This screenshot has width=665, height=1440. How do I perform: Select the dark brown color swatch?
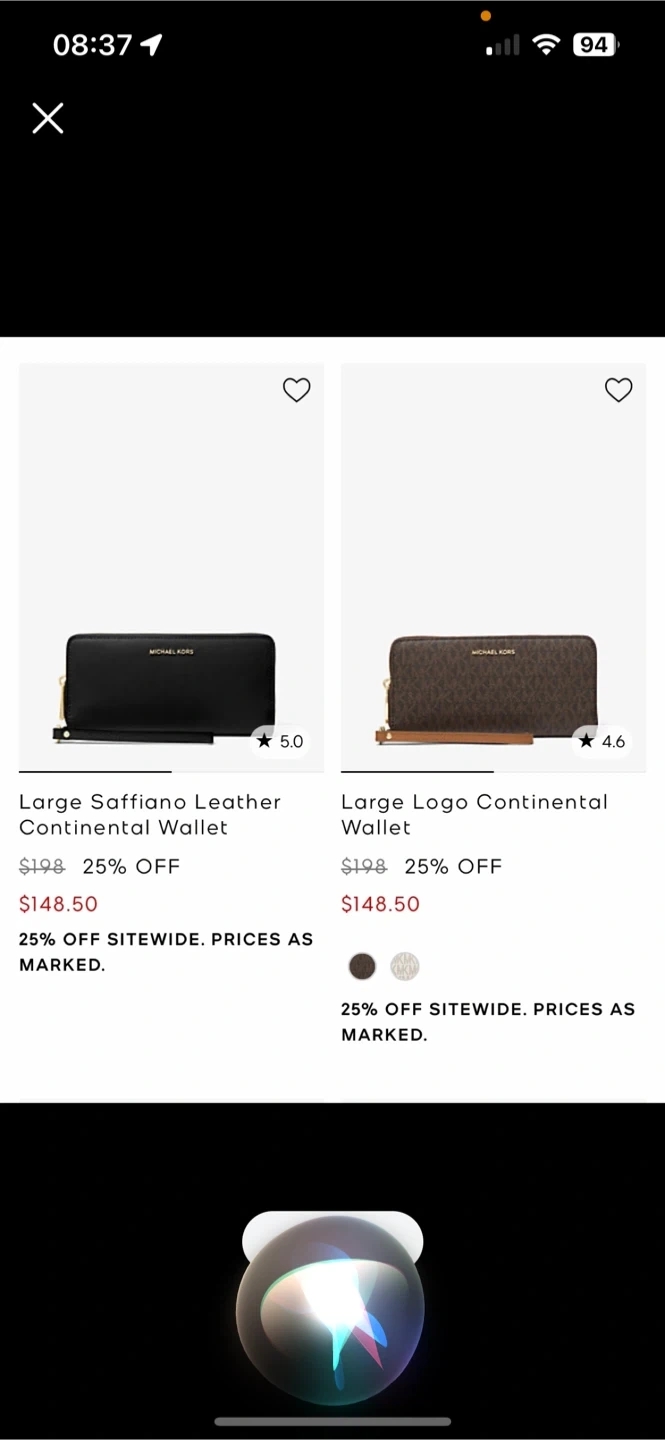(x=362, y=966)
